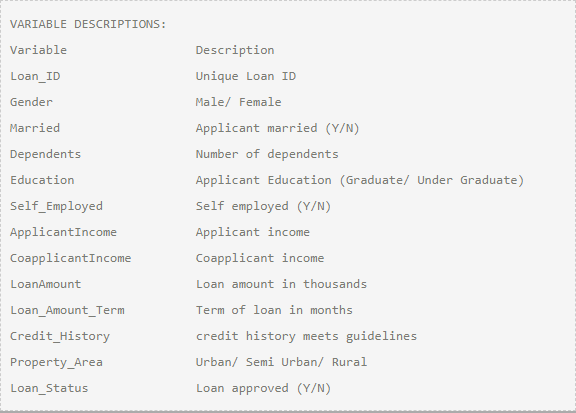Click the Self_Employed variable text
This screenshot has height=413, width=576.
[x=56, y=206]
